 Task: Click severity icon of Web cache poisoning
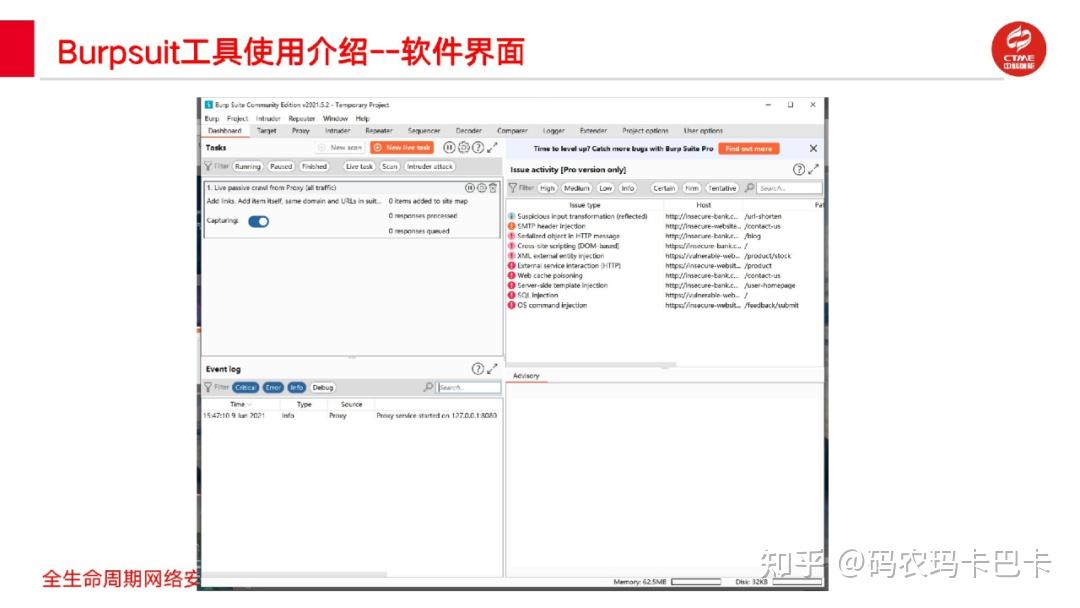pyautogui.click(x=512, y=275)
